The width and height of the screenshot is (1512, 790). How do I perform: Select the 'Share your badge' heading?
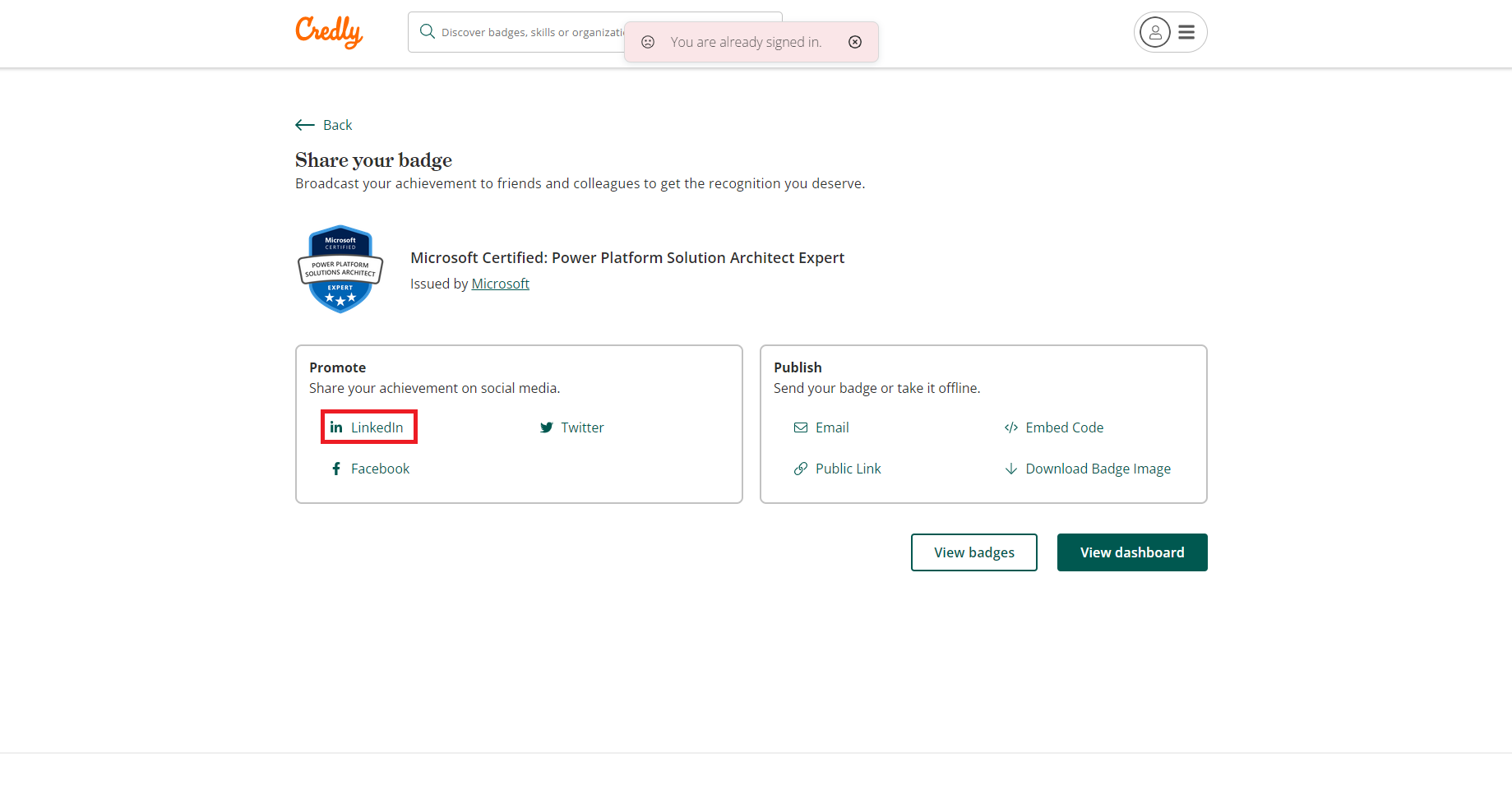point(373,160)
